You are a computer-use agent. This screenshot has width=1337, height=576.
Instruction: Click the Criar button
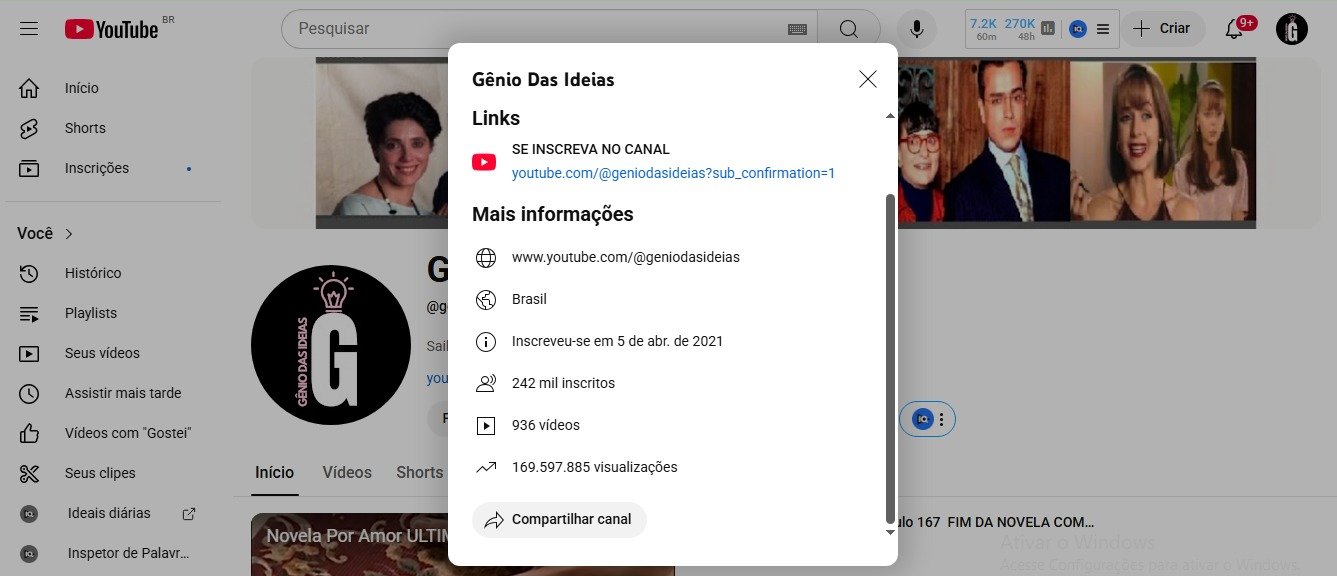point(1163,28)
